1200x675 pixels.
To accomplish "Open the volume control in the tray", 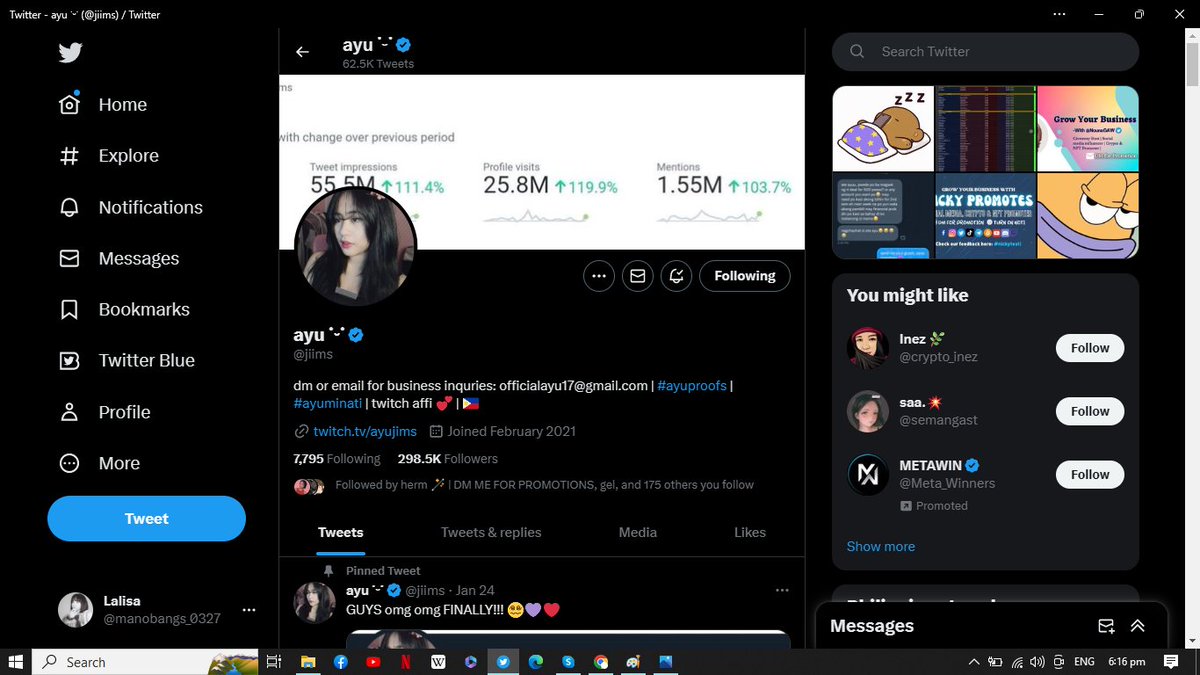I will tap(1039, 662).
